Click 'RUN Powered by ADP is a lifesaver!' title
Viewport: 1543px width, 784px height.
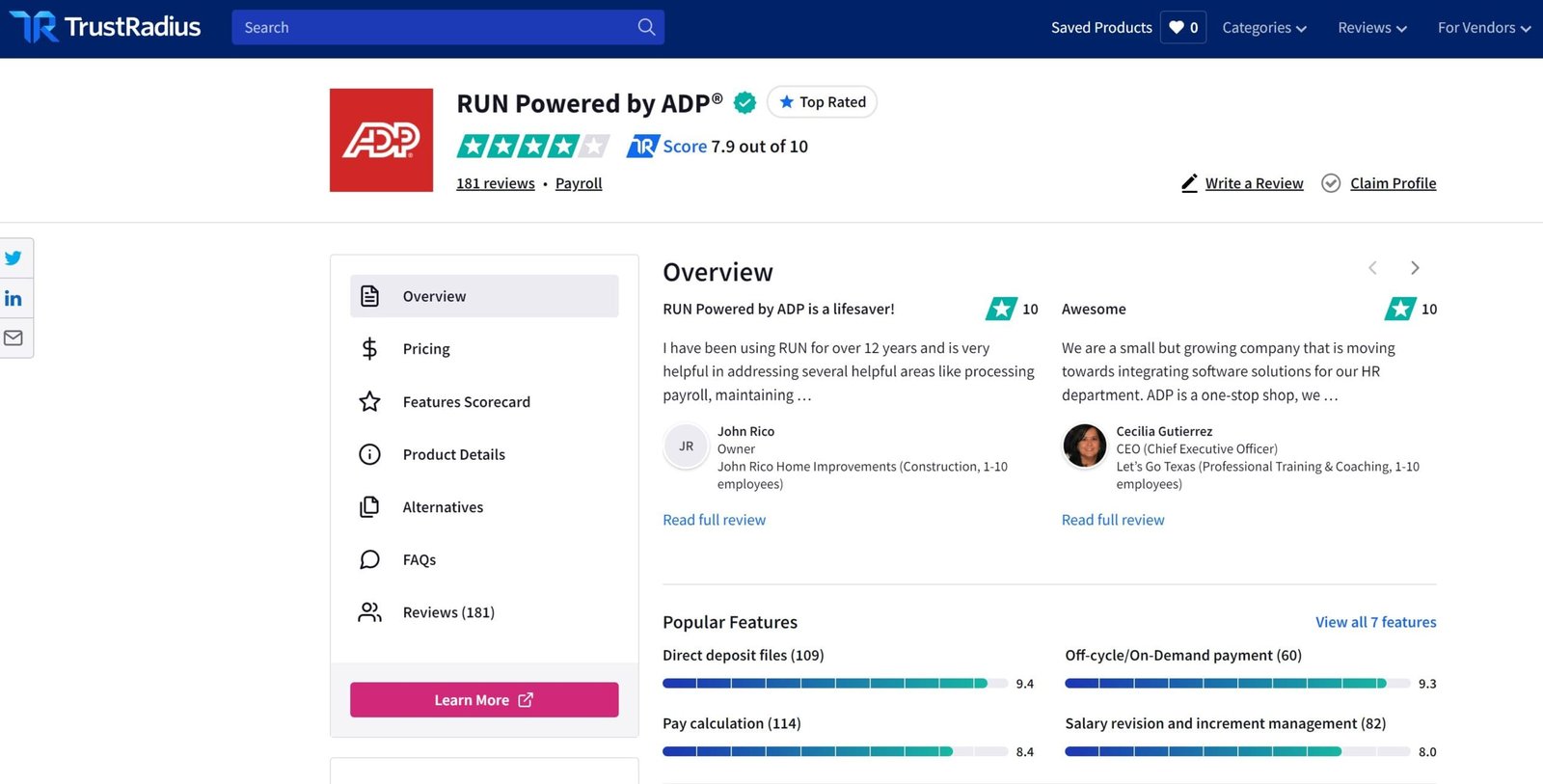coord(778,309)
